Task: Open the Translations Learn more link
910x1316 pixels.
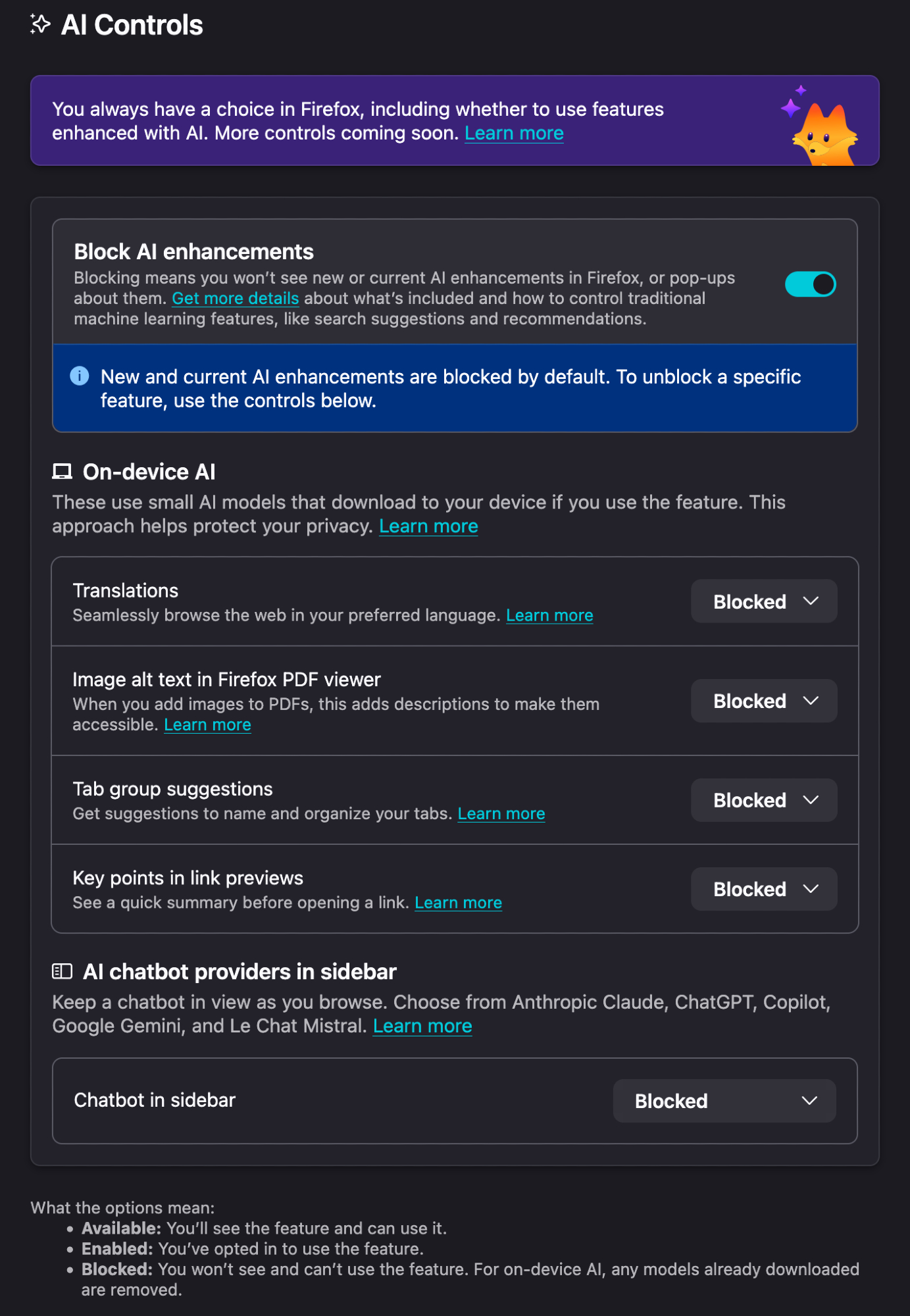Action: pyautogui.click(x=549, y=615)
